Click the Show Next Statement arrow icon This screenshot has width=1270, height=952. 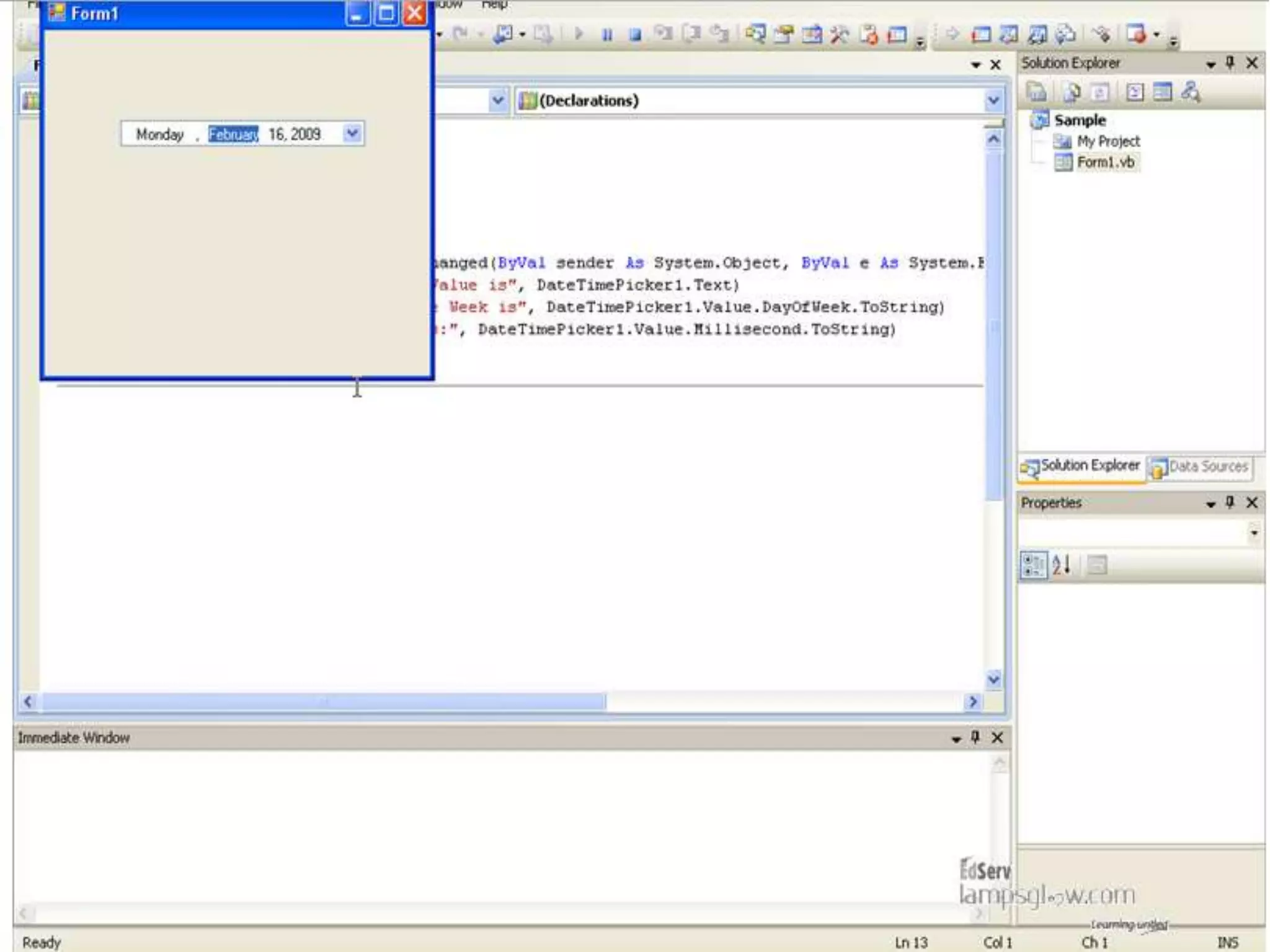(952, 34)
